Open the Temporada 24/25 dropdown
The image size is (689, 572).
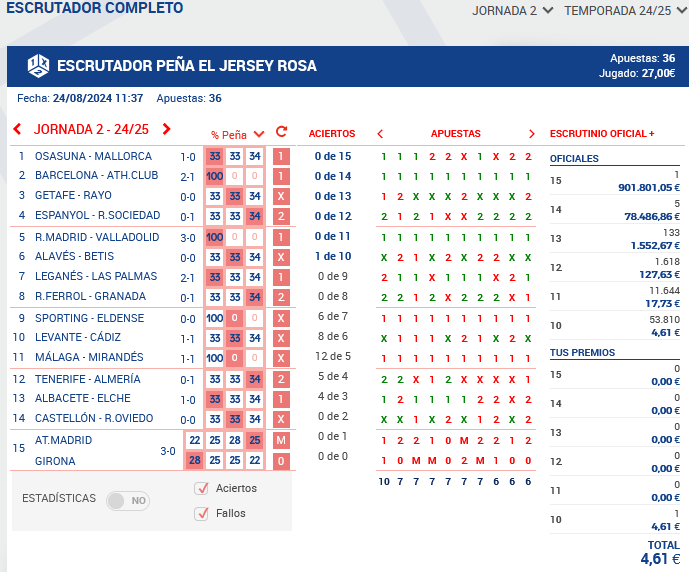[x=626, y=11]
